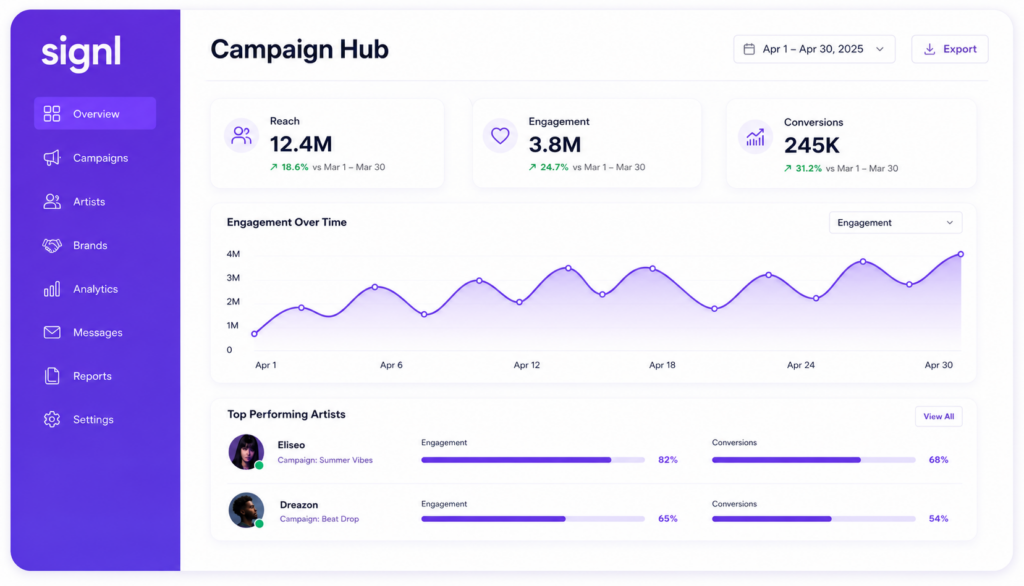1024x586 pixels.
Task: Click the Reach users icon
Action: tap(242, 135)
